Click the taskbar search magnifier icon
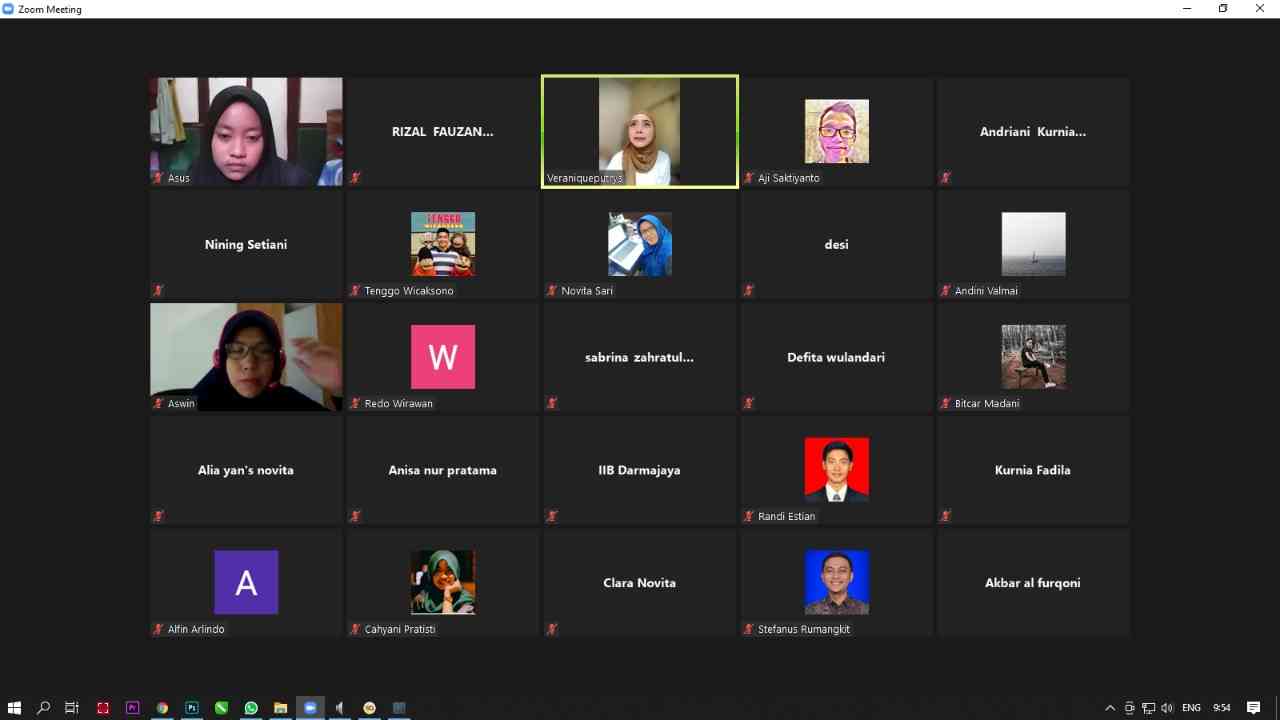 coord(43,708)
